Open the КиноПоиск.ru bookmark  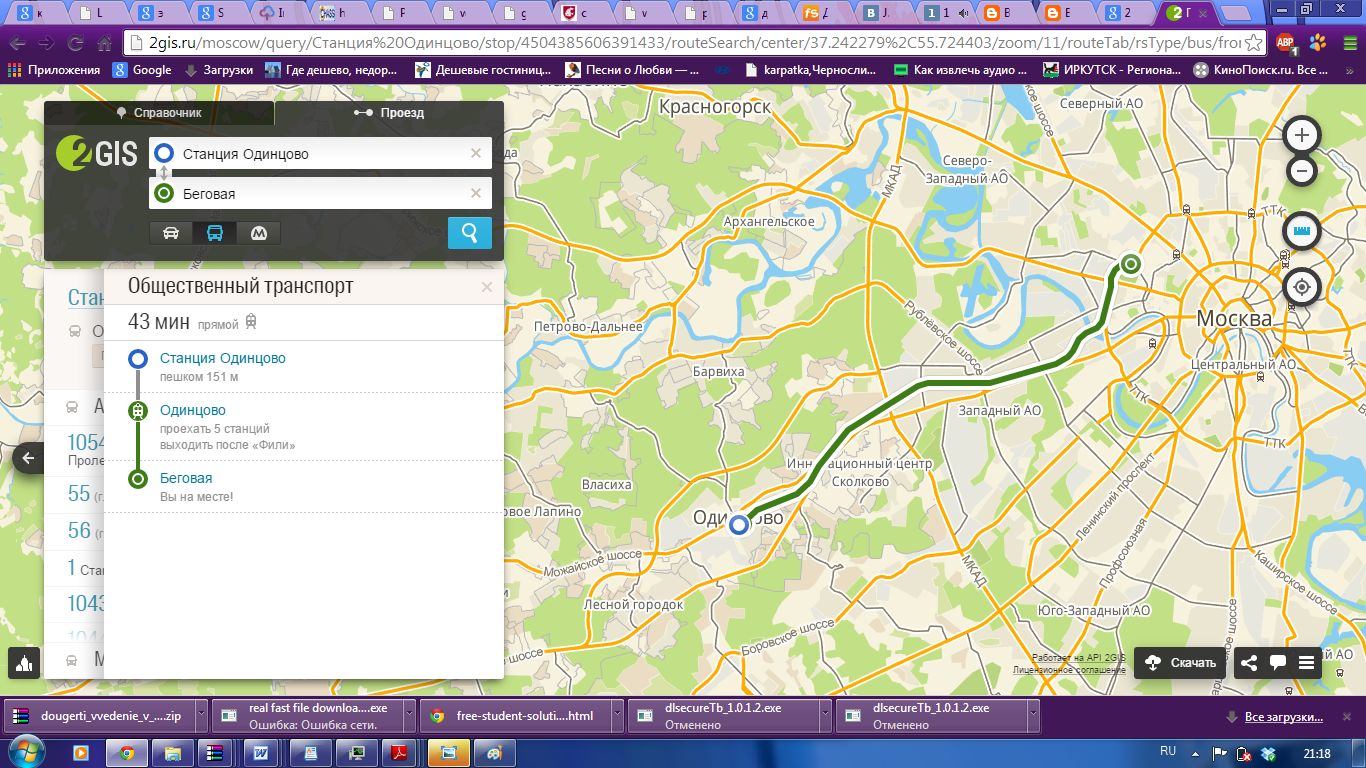point(1260,70)
